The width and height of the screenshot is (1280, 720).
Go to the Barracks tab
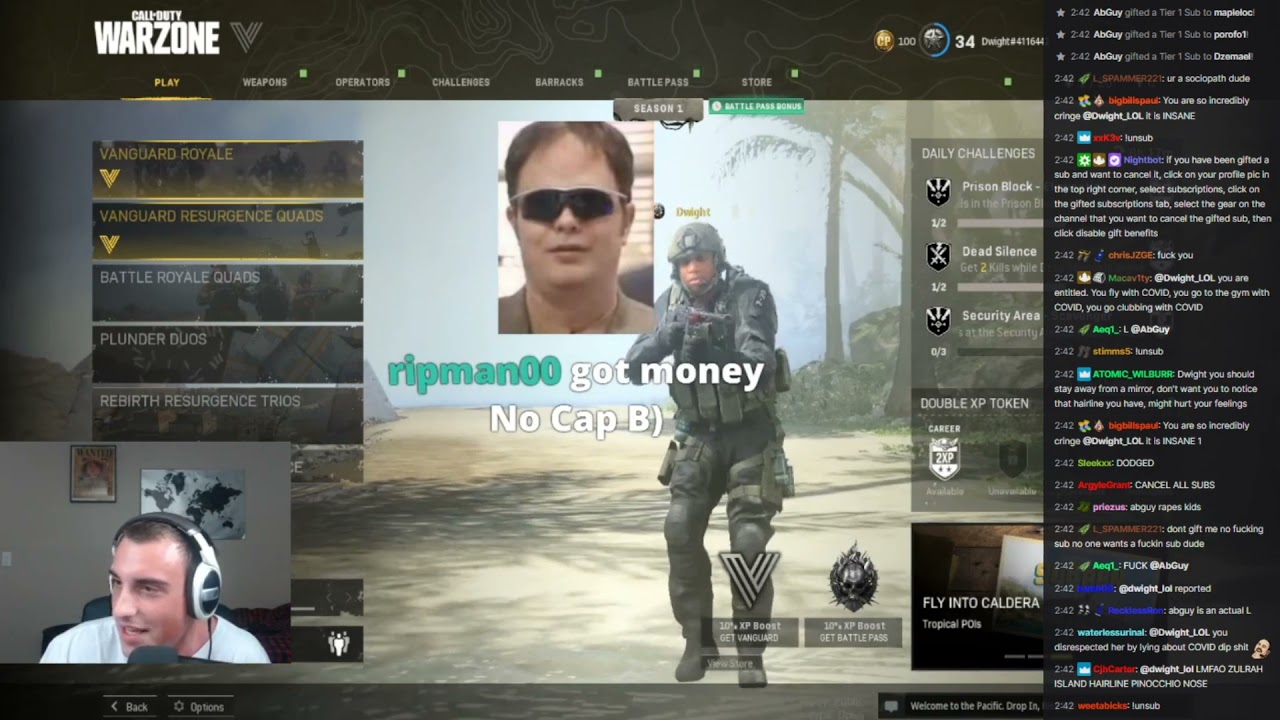pyautogui.click(x=559, y=82)
